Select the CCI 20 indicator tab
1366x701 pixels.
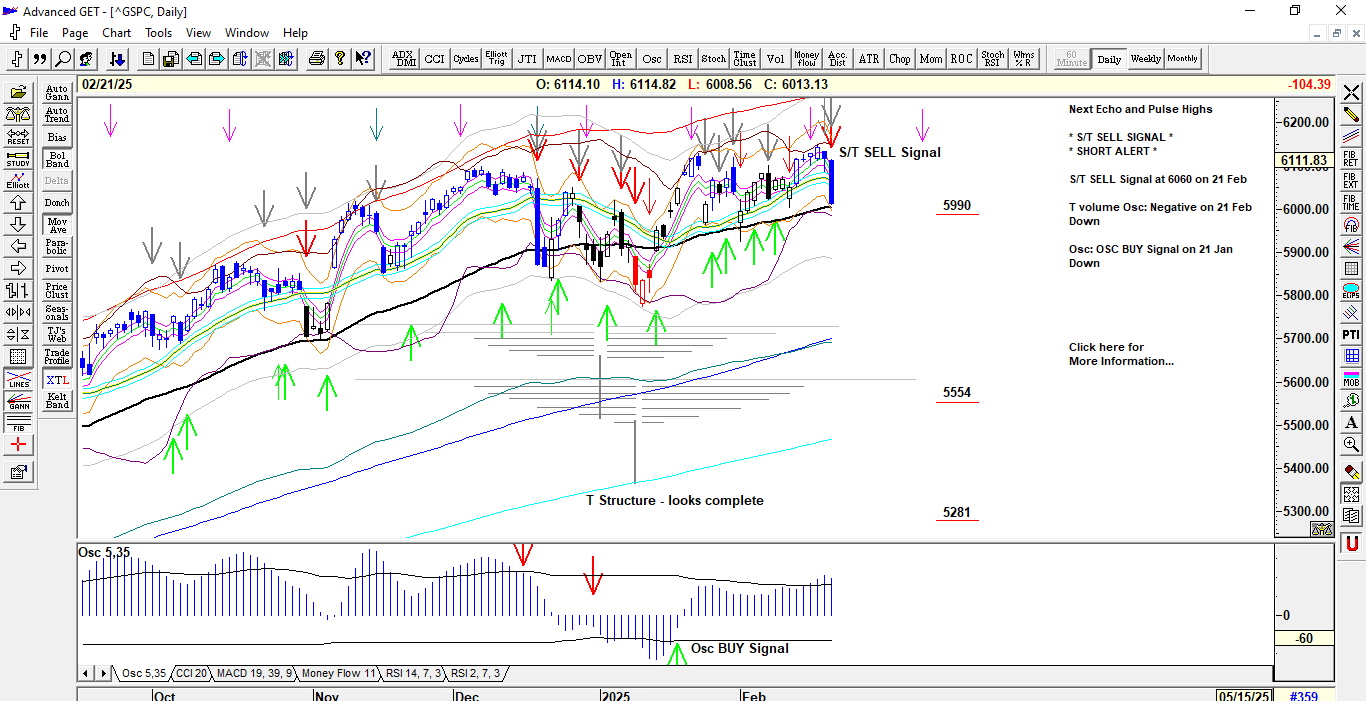[x=190, y=674]
